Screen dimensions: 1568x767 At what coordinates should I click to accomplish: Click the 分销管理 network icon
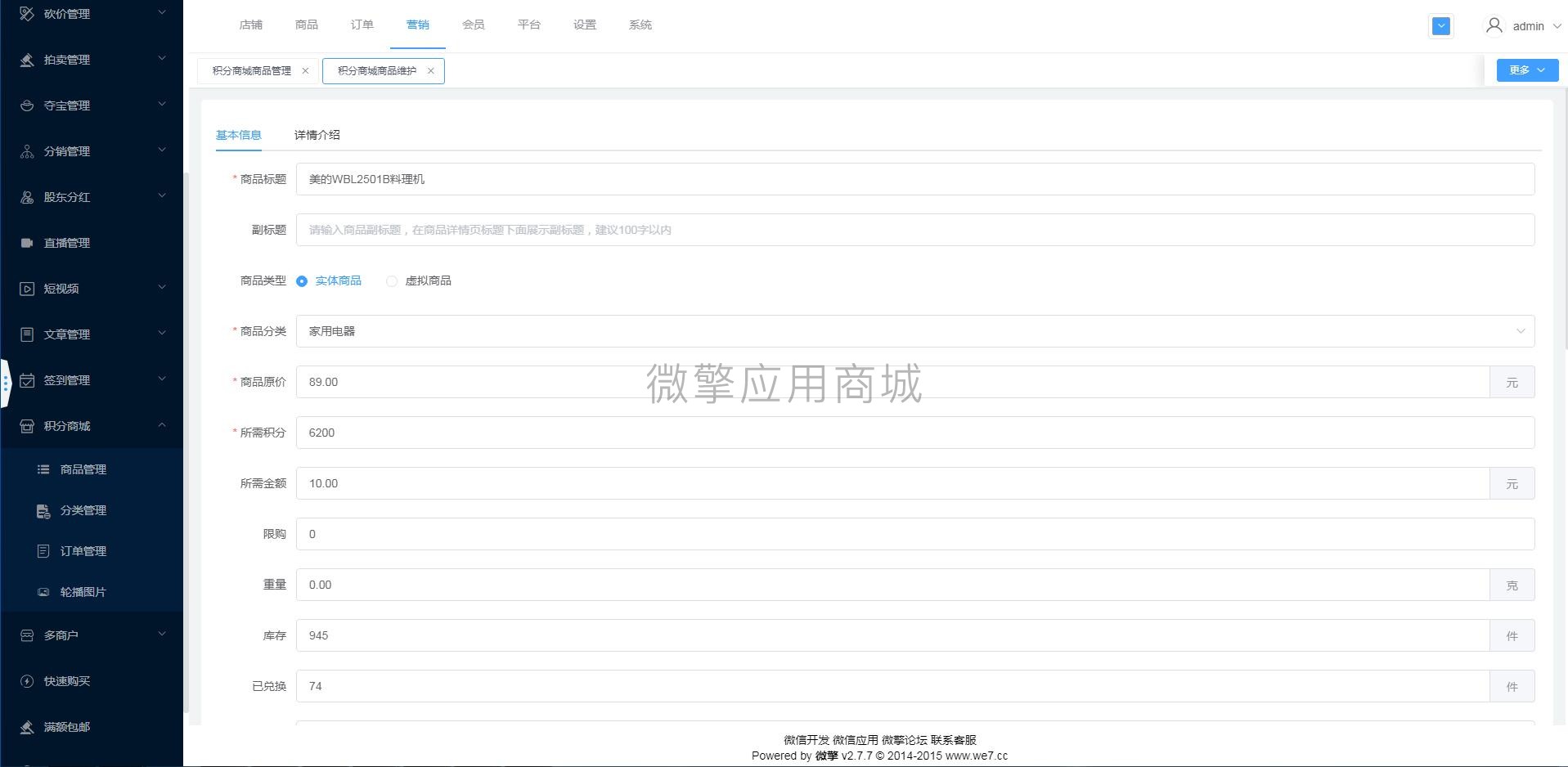27,151
